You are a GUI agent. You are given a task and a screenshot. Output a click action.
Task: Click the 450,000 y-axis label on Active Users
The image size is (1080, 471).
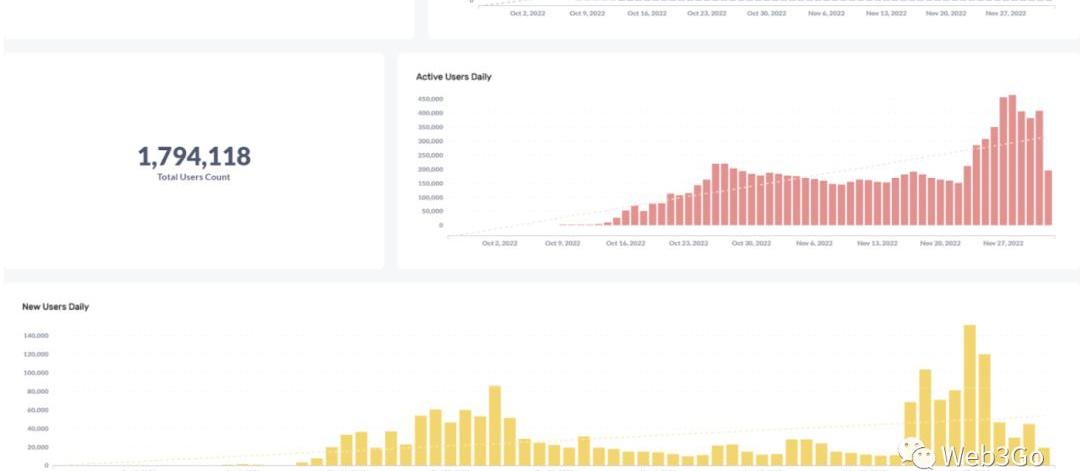(430, 99)
